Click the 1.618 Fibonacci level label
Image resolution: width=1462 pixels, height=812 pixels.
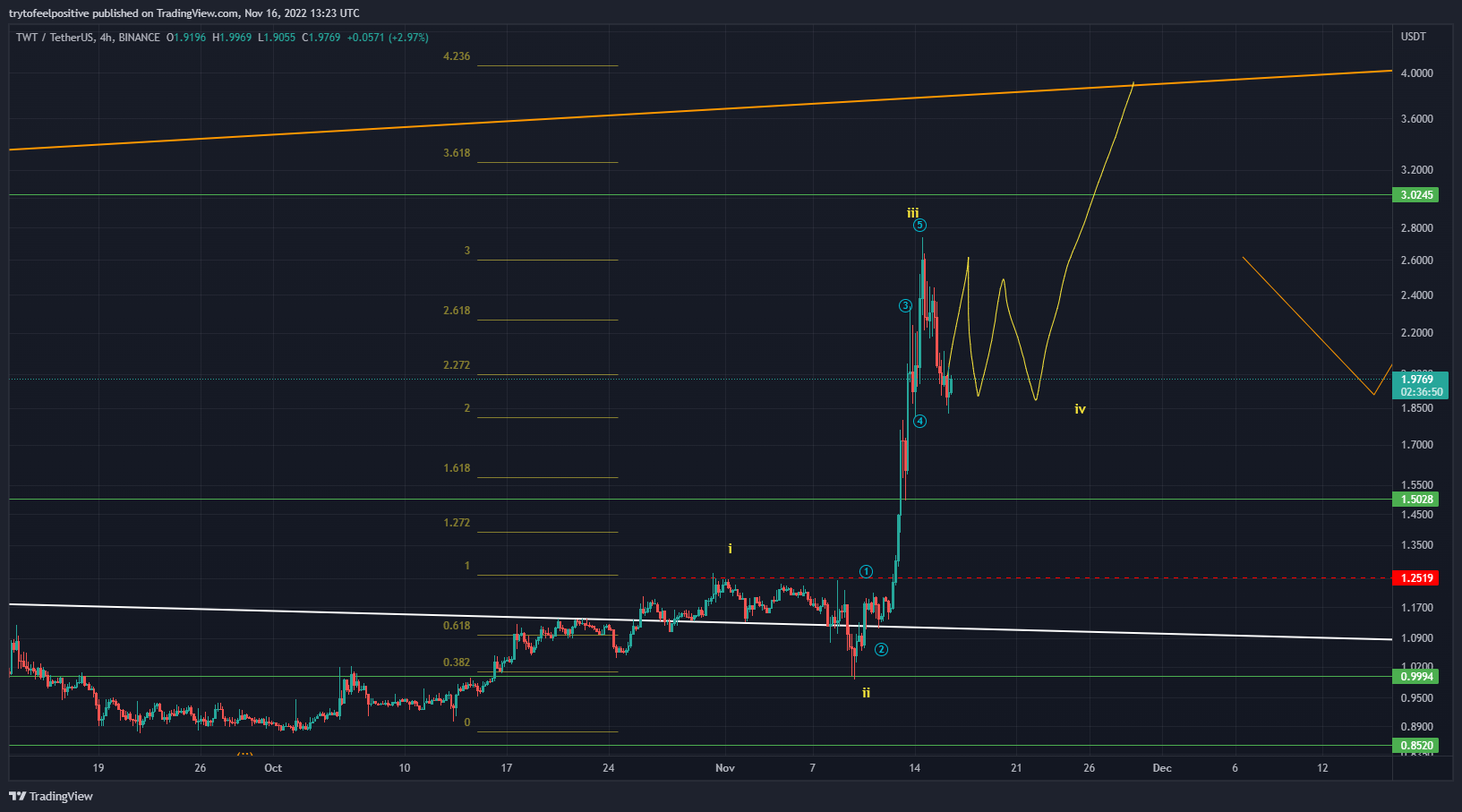457,468
